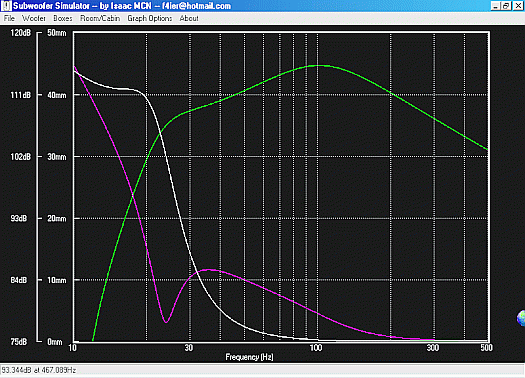Click the globe icon at right edge
Screen dimensions: 525x378
[x=521, y=318]
